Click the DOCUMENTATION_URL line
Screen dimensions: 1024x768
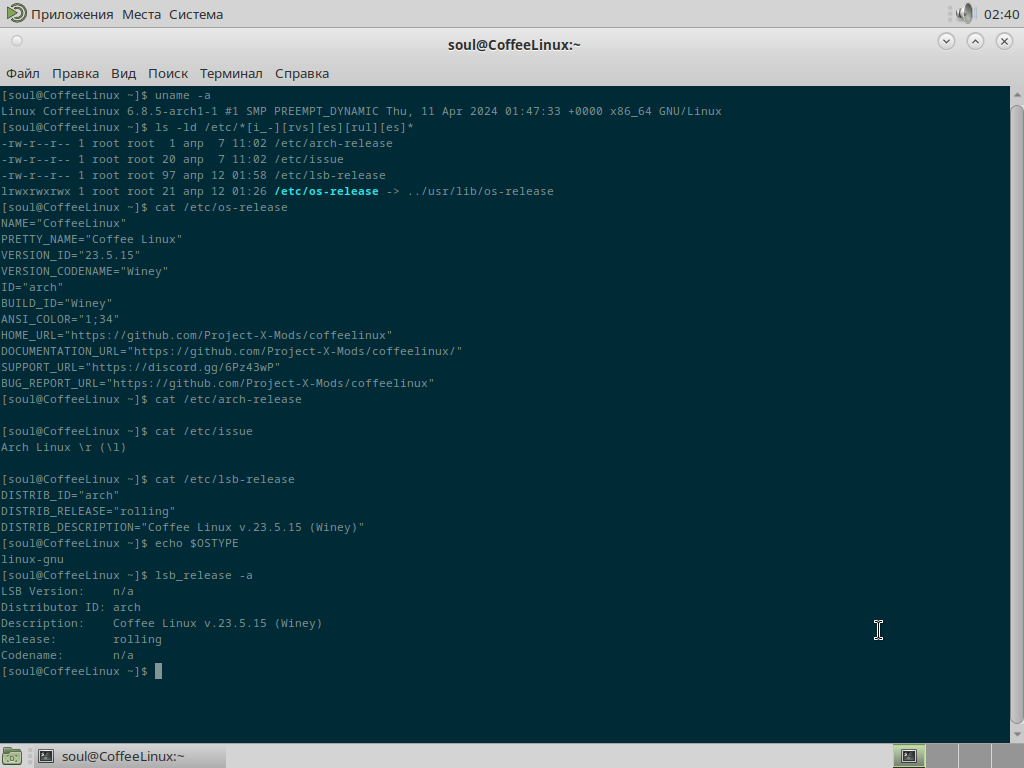(232, 351)
